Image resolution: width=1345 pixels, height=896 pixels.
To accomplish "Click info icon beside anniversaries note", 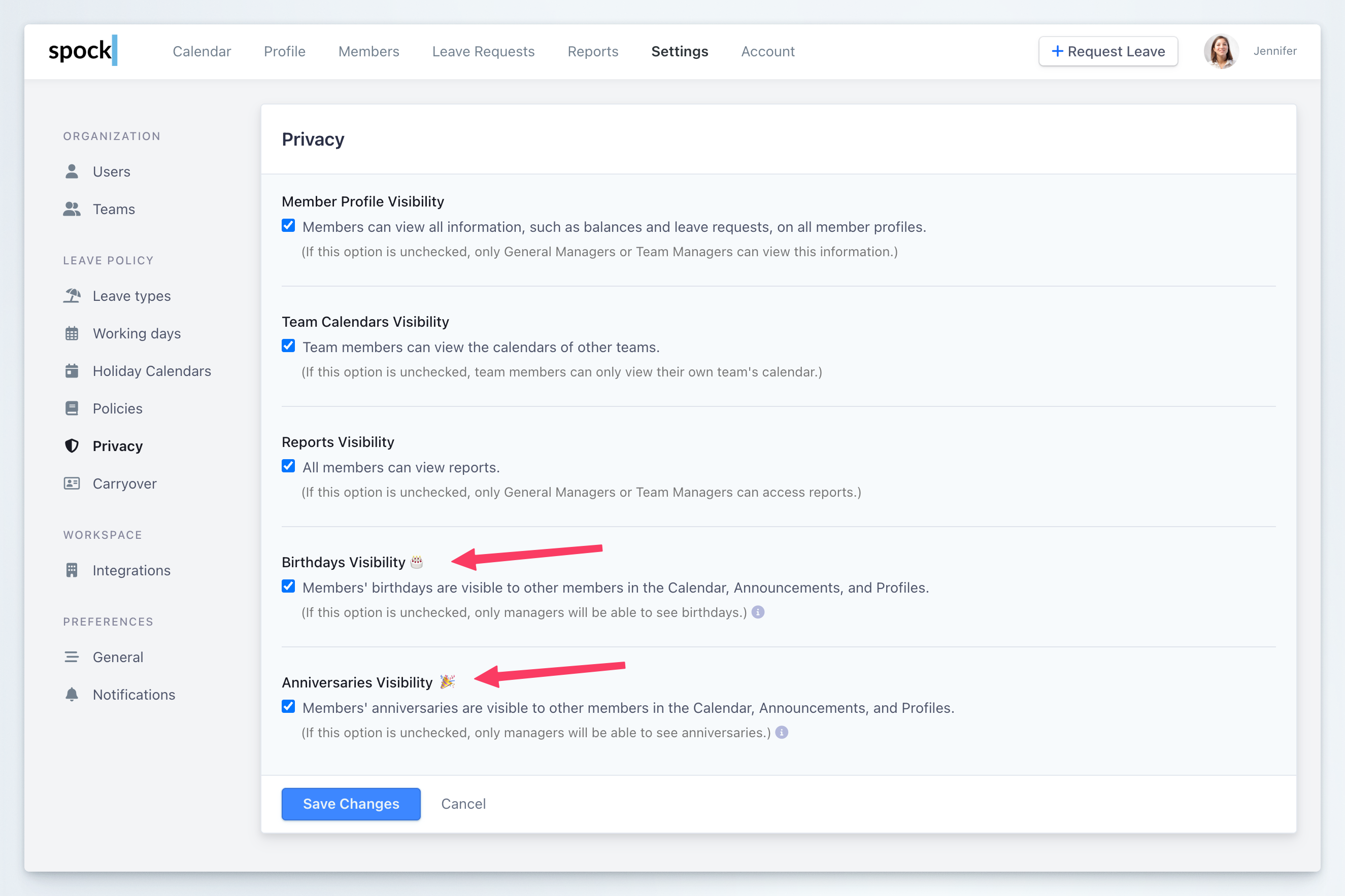I will click(782, 732).
